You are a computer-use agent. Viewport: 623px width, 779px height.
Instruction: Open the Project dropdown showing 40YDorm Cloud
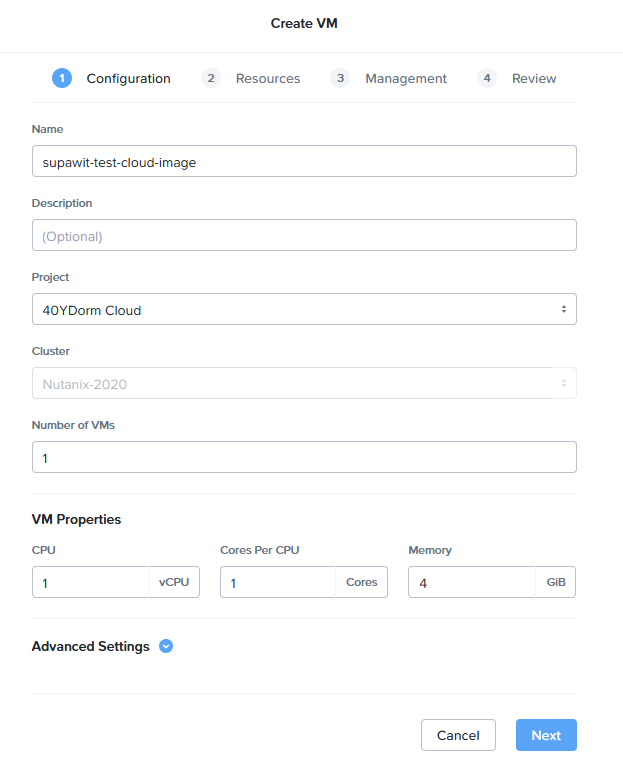pos(304,309)
